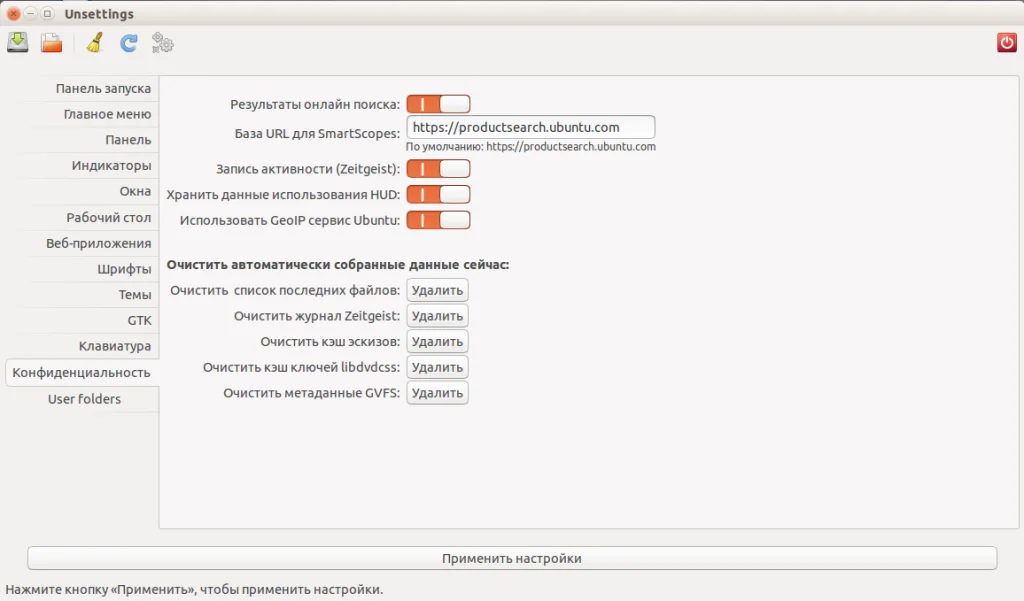
Task: Toggle the online search results switch
Action: [x=438, y=104]
